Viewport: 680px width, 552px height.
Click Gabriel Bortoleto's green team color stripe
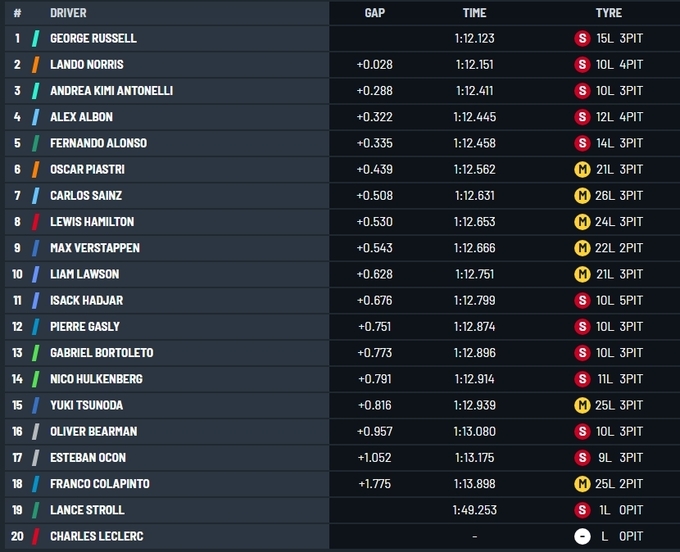(x=36, y=353)
